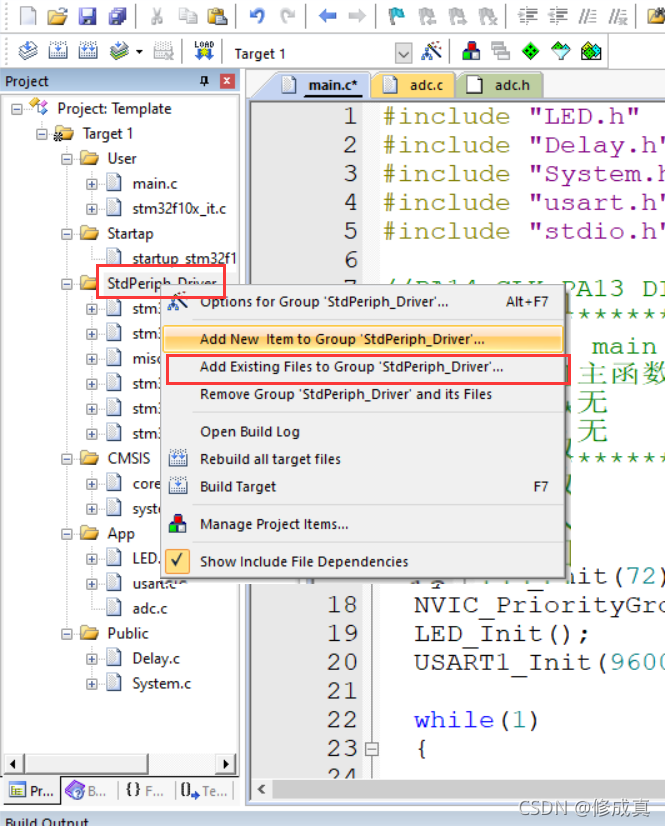Insert a bookmark with the flag icon
The image size is (665, 826).
(x=396, y=16)
